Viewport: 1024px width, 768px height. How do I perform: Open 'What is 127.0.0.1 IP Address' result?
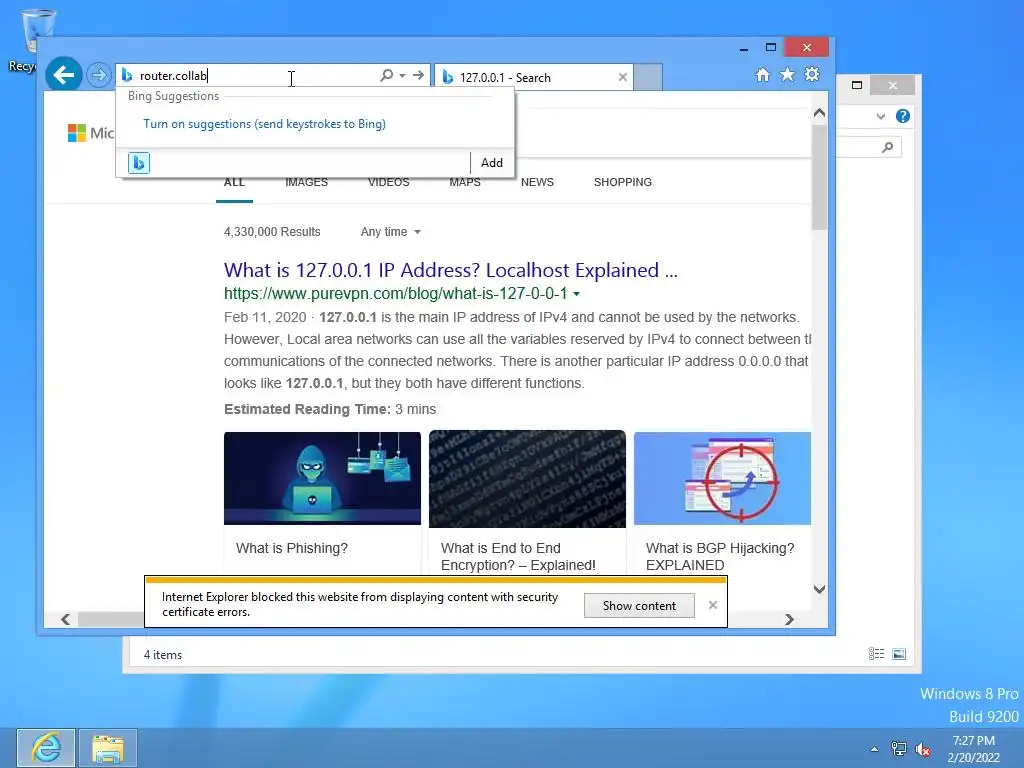[x=451, y=270]
